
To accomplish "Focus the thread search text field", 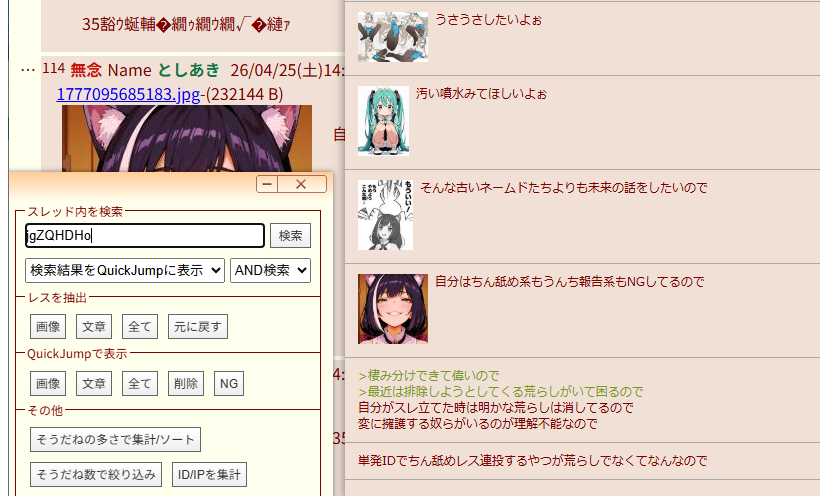I will [x=145, y=235].
